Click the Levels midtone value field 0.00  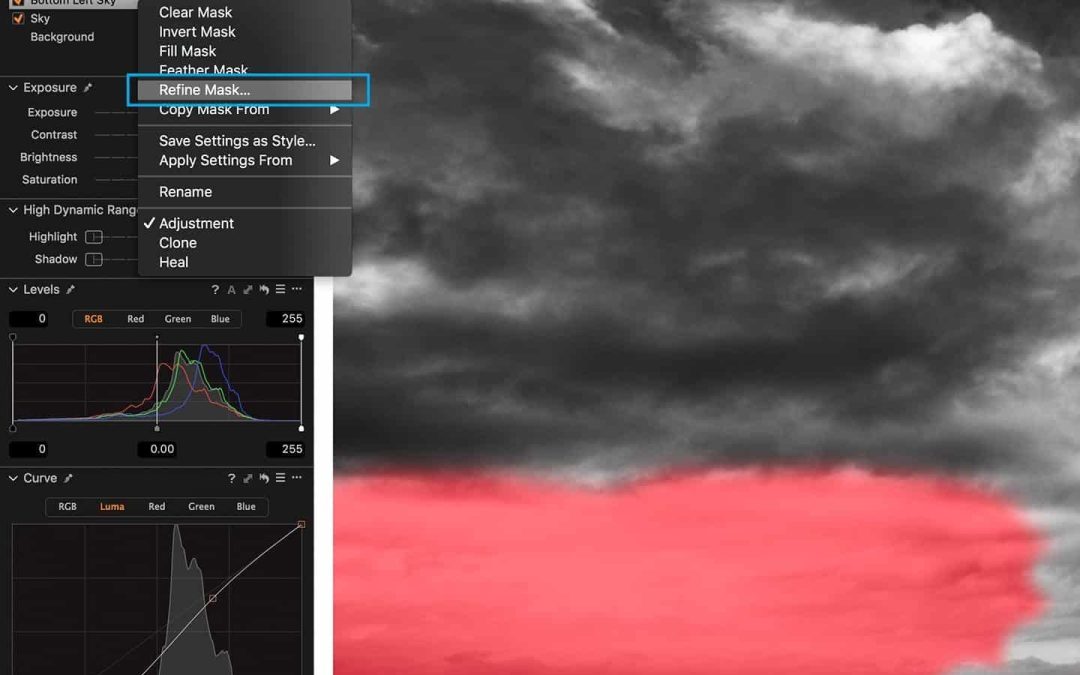tap(162, 449)
